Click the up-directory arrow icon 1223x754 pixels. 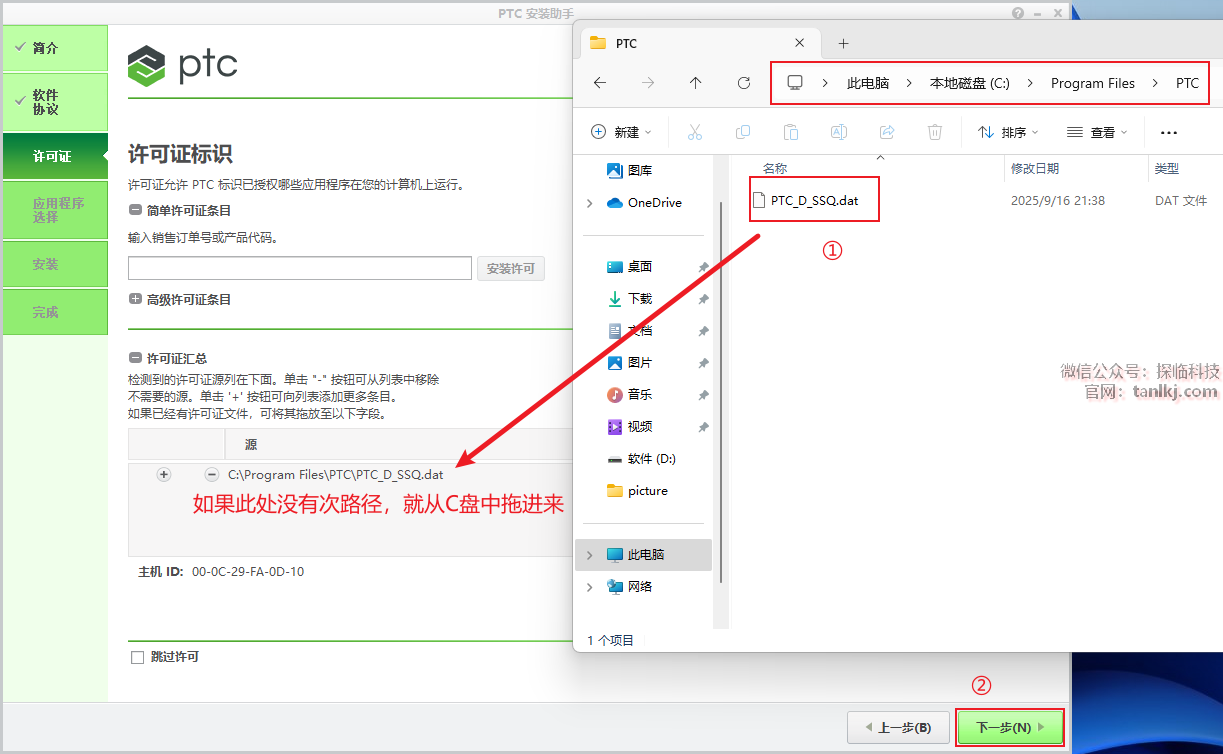pyautogui.click(x=696, y=83)
